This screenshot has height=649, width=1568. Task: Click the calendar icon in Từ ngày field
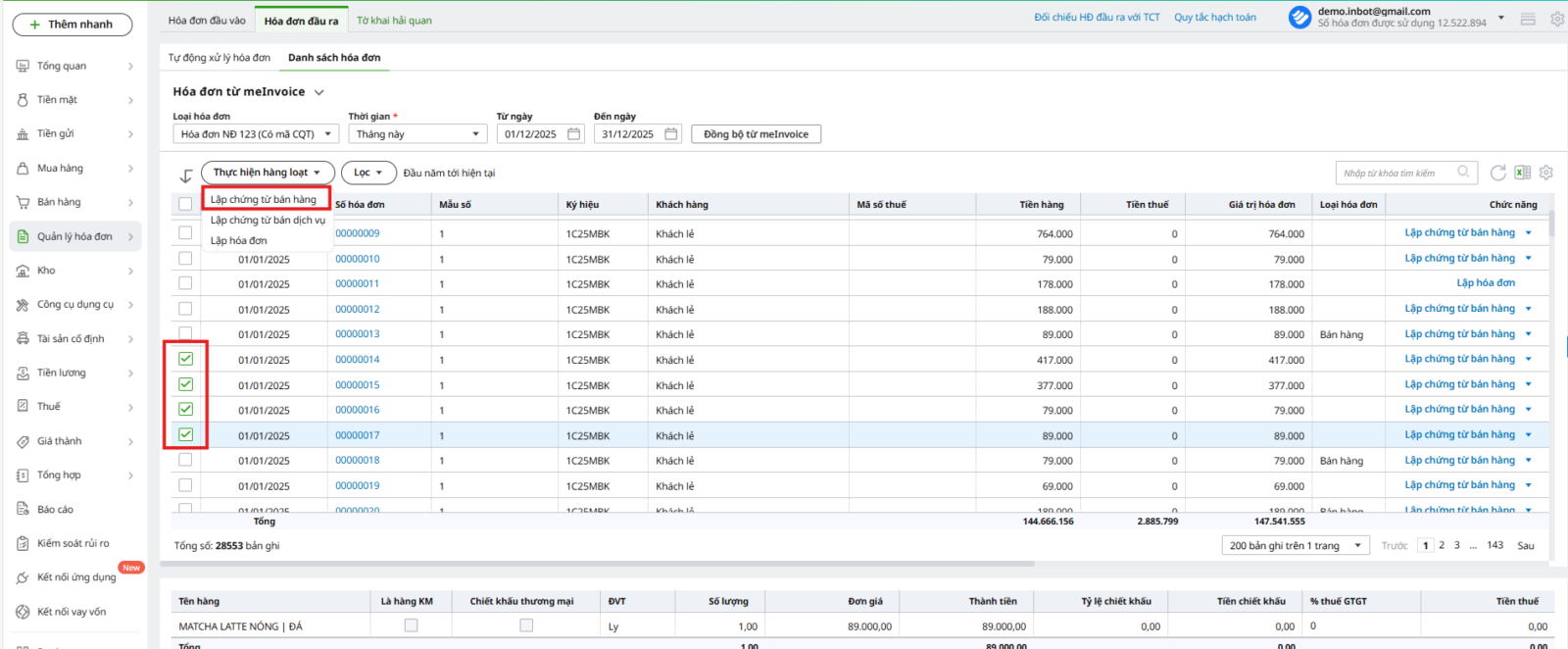574,134
